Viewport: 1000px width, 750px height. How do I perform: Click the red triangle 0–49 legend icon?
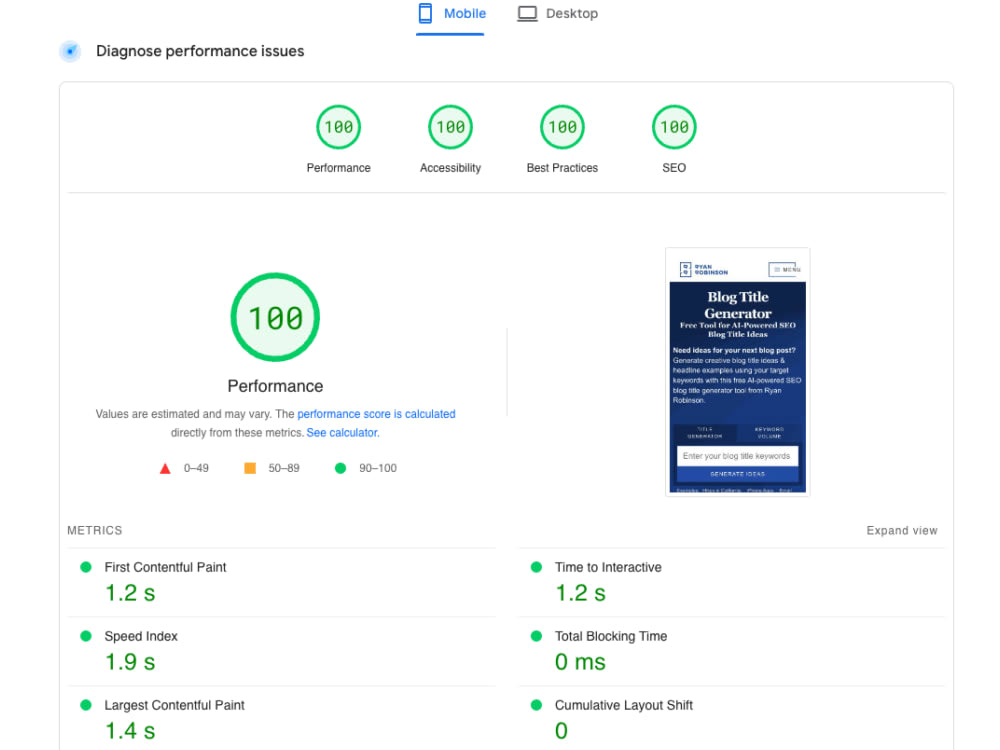click(x=165, y=469)
